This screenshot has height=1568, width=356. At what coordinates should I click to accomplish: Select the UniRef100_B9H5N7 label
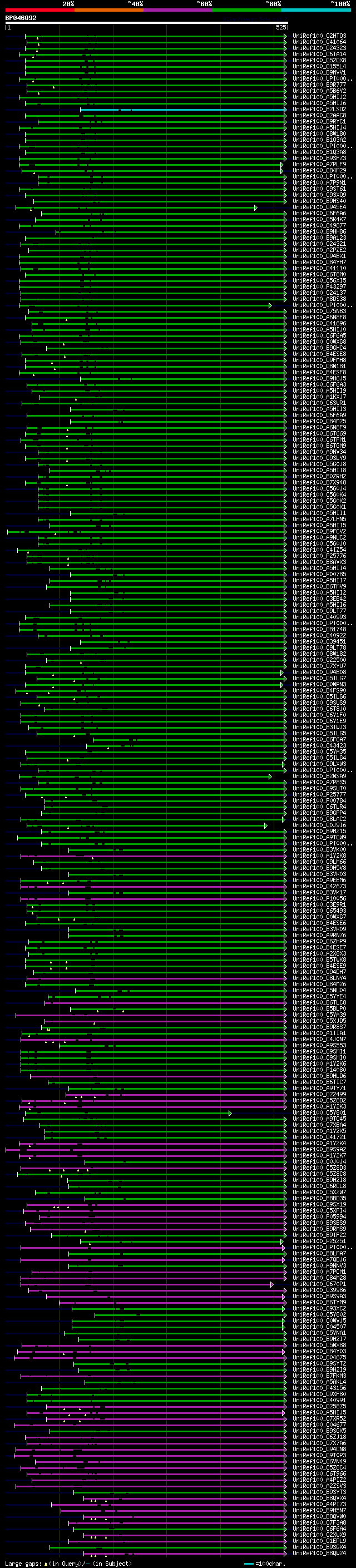click(x=319, y=1510)
